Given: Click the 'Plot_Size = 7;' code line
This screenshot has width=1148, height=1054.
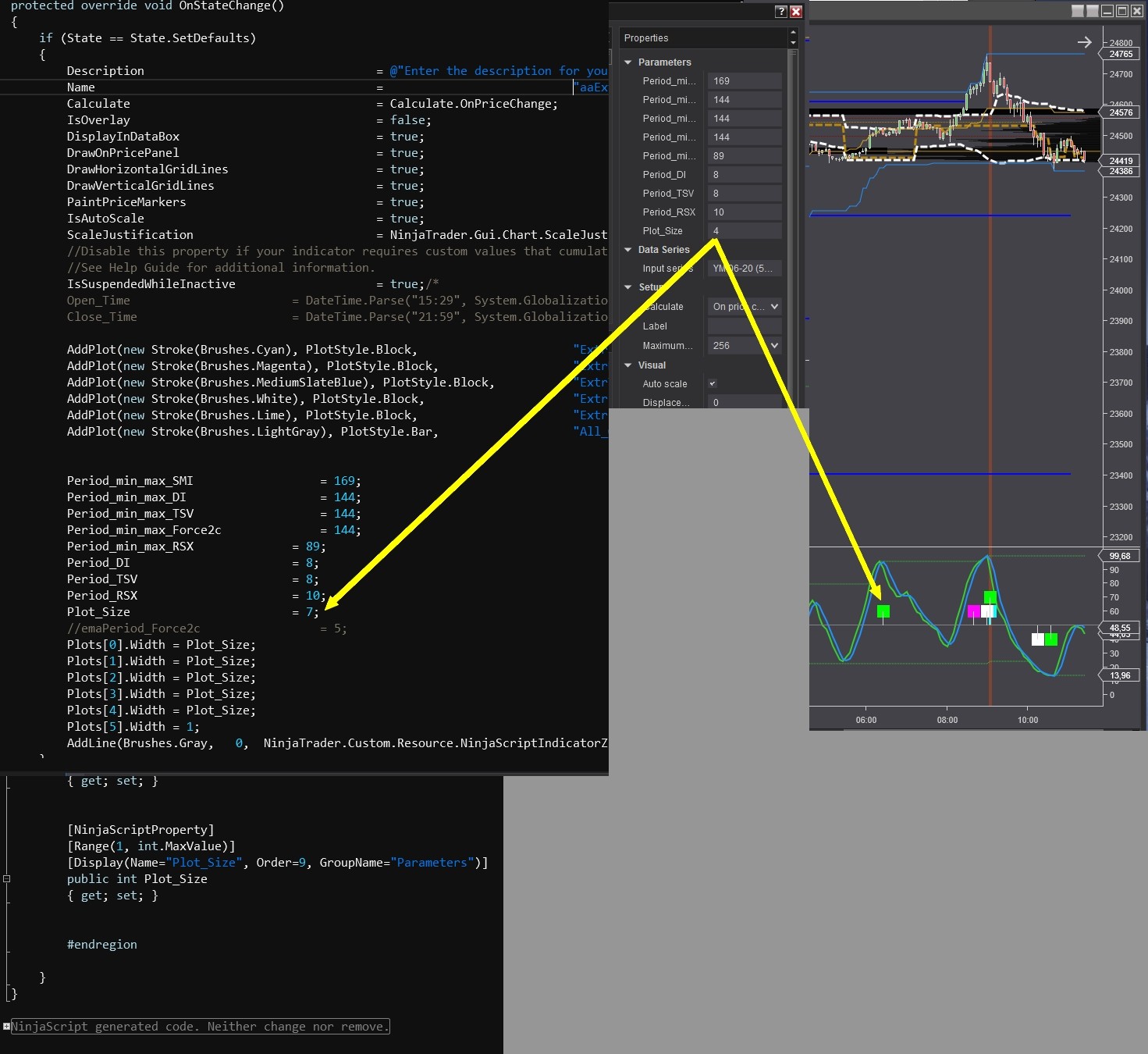Looking at the screenshot, I should 193,612.
